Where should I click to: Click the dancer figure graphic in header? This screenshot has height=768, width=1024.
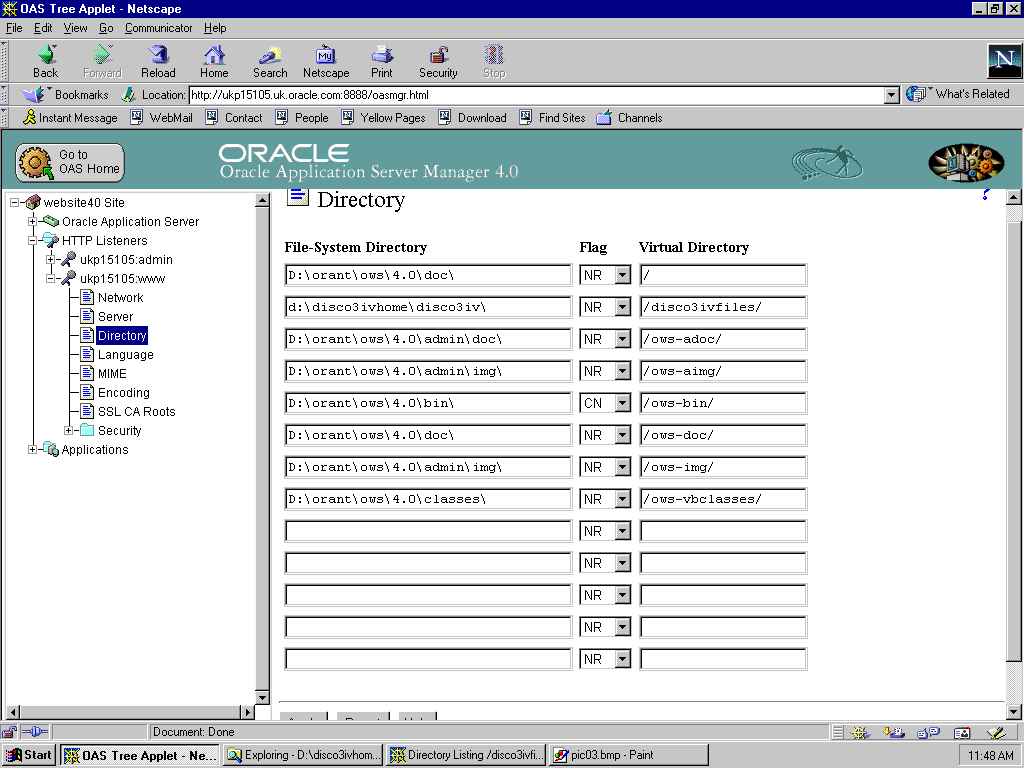(827, 163)
